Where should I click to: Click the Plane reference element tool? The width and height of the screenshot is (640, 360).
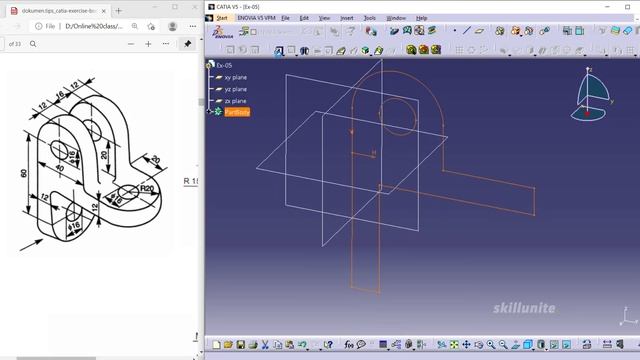480,31
